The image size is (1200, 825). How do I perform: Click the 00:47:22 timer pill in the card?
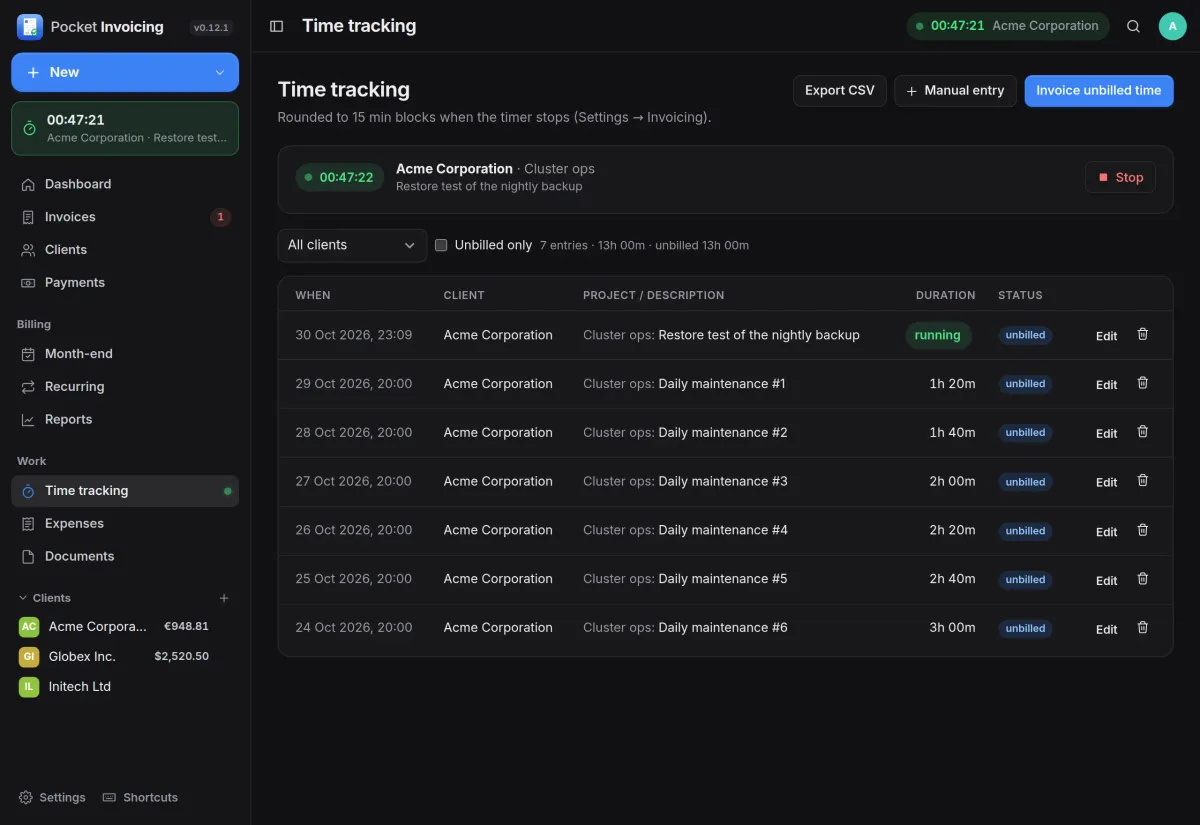click(339, 177)
